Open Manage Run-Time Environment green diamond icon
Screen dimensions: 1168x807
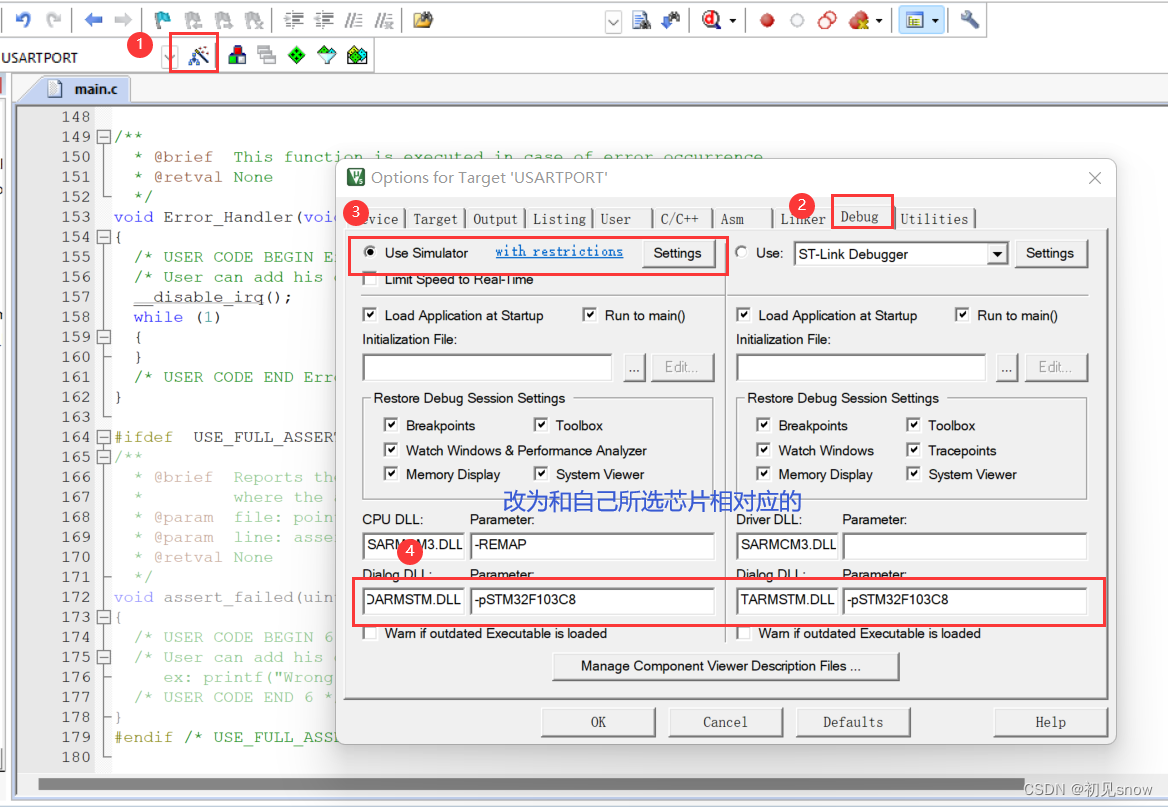pos(296,55)
